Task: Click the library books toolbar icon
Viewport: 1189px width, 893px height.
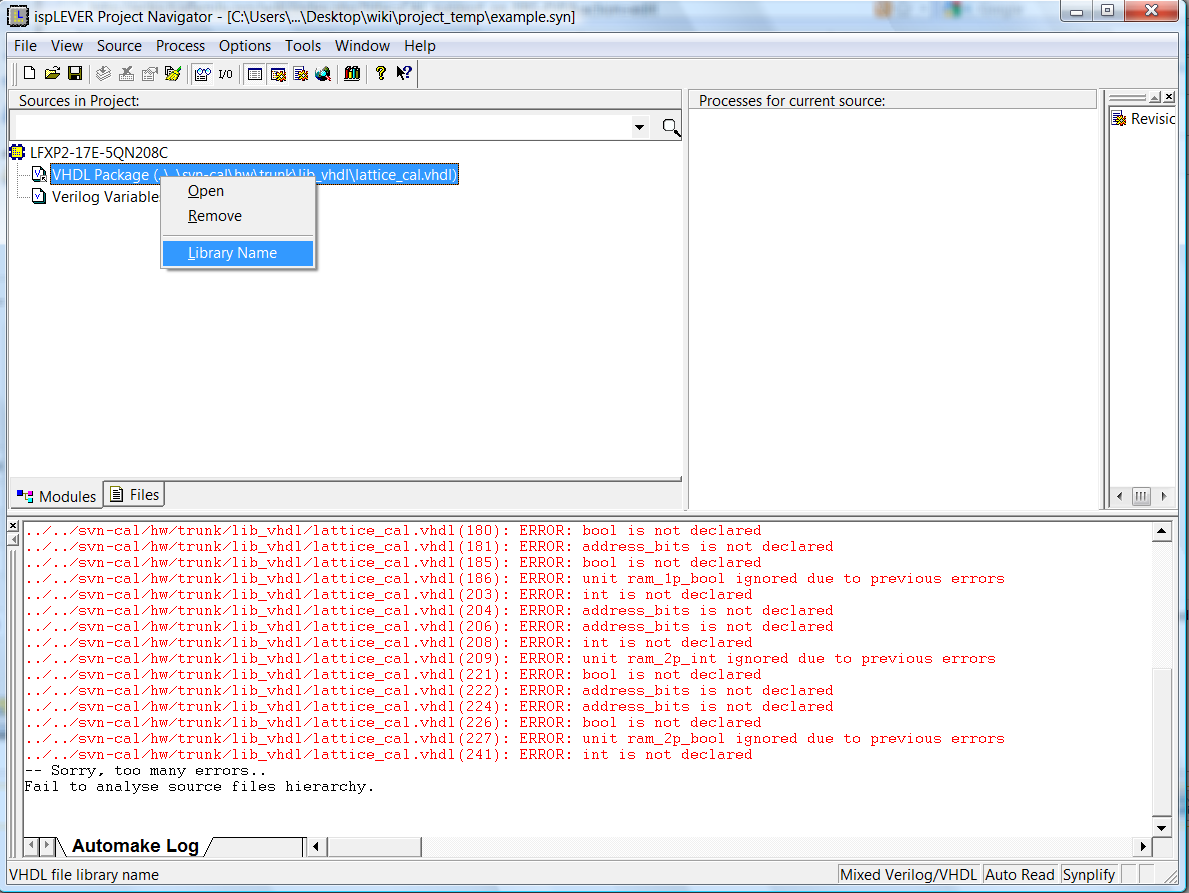Action: pos(352,74)
